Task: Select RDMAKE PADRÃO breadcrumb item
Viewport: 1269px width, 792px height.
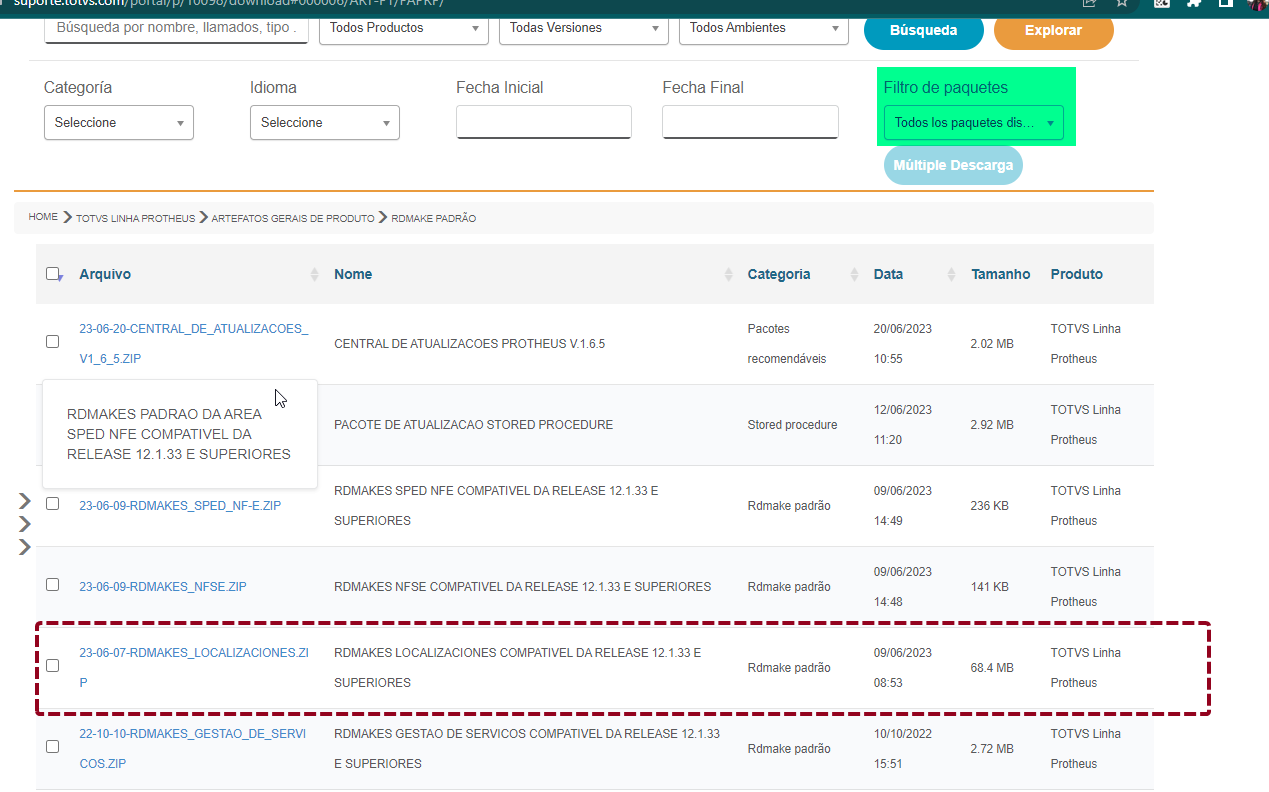Action: 433,218
